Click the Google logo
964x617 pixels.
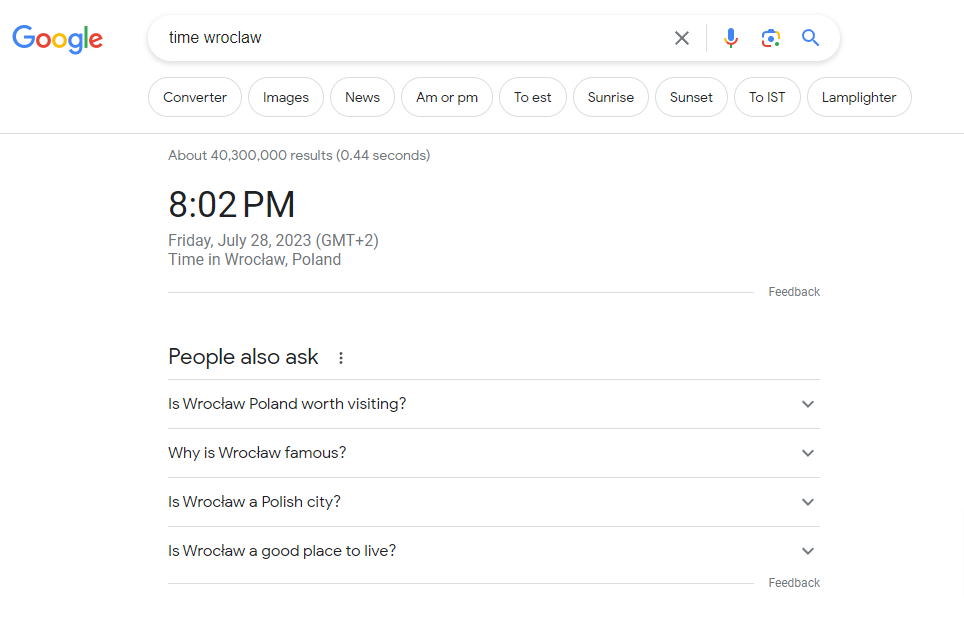click(x=57, y=38)
